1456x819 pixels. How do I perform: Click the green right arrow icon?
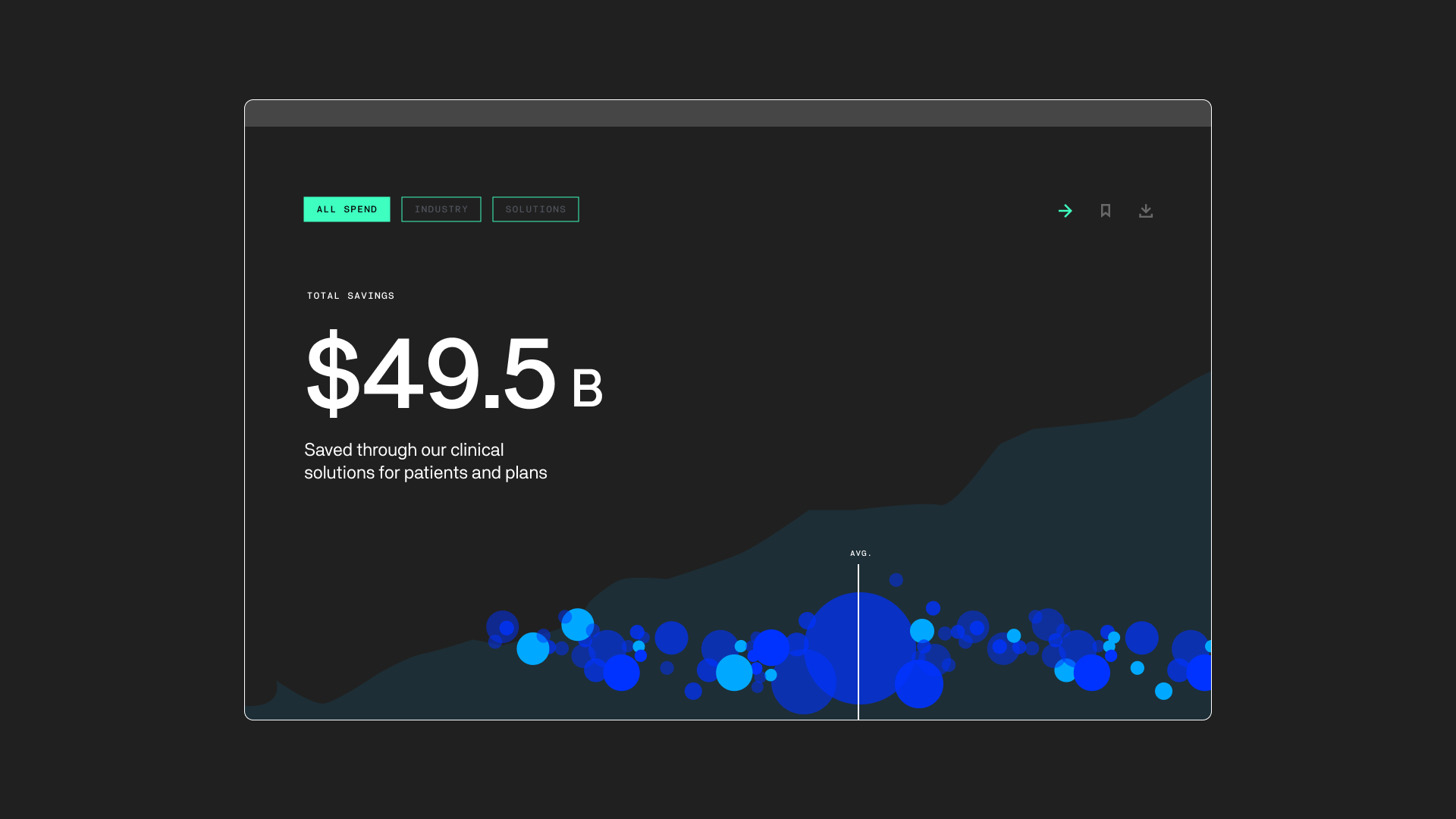tap(1065, 211)
